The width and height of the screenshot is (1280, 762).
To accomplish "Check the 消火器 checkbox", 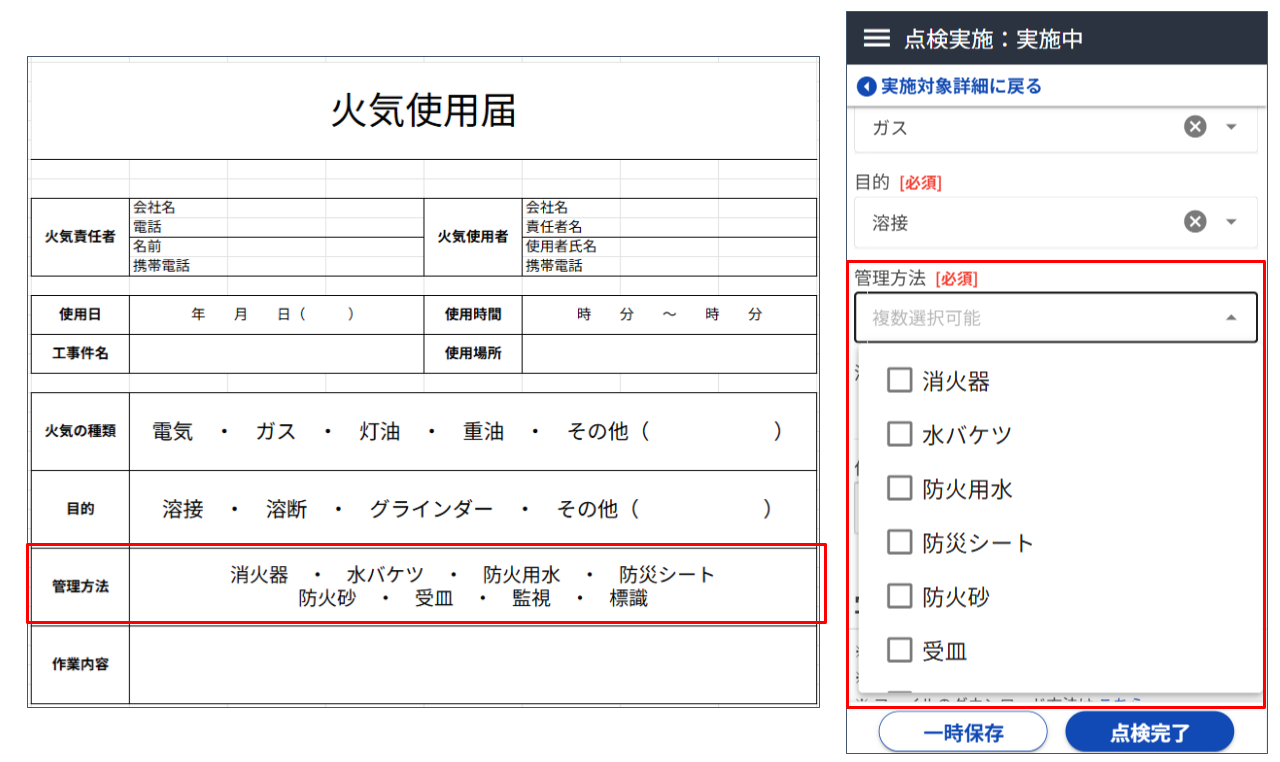I will coord(899,380).
